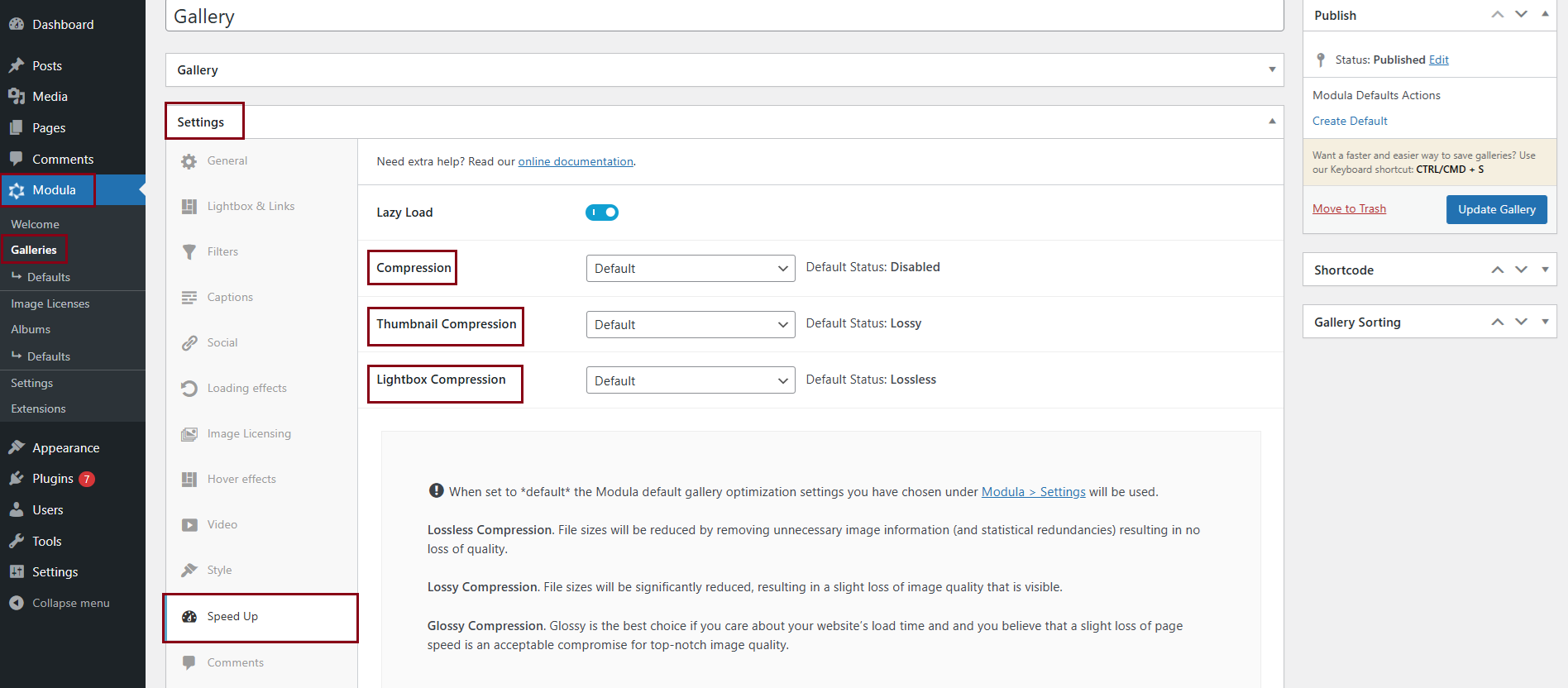Open the Lightbox Compression dropdown
1568x688 pixels.
point(690,381)
